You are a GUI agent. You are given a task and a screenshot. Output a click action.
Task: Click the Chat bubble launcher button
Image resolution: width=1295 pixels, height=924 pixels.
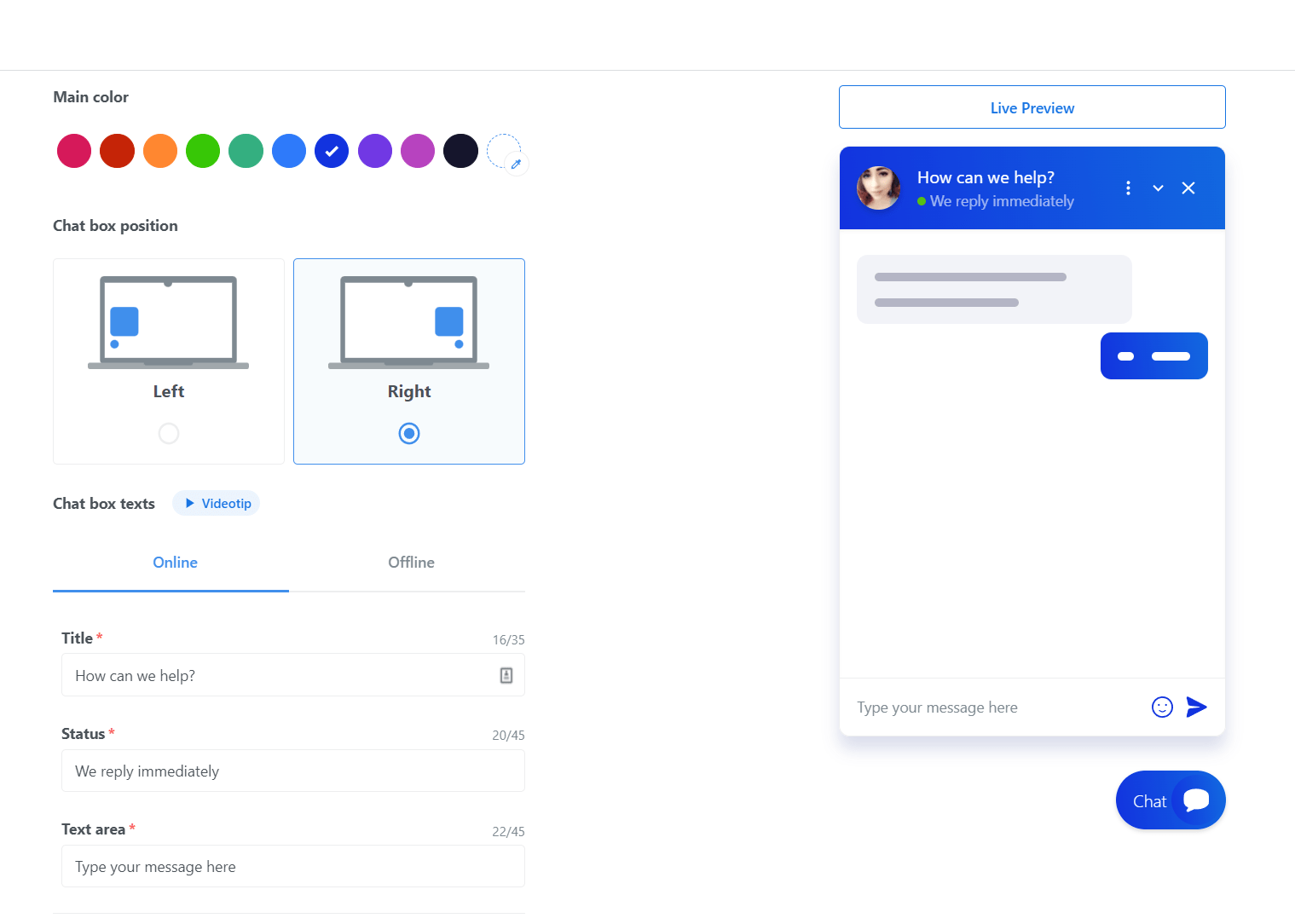(x=1170, y=800)
